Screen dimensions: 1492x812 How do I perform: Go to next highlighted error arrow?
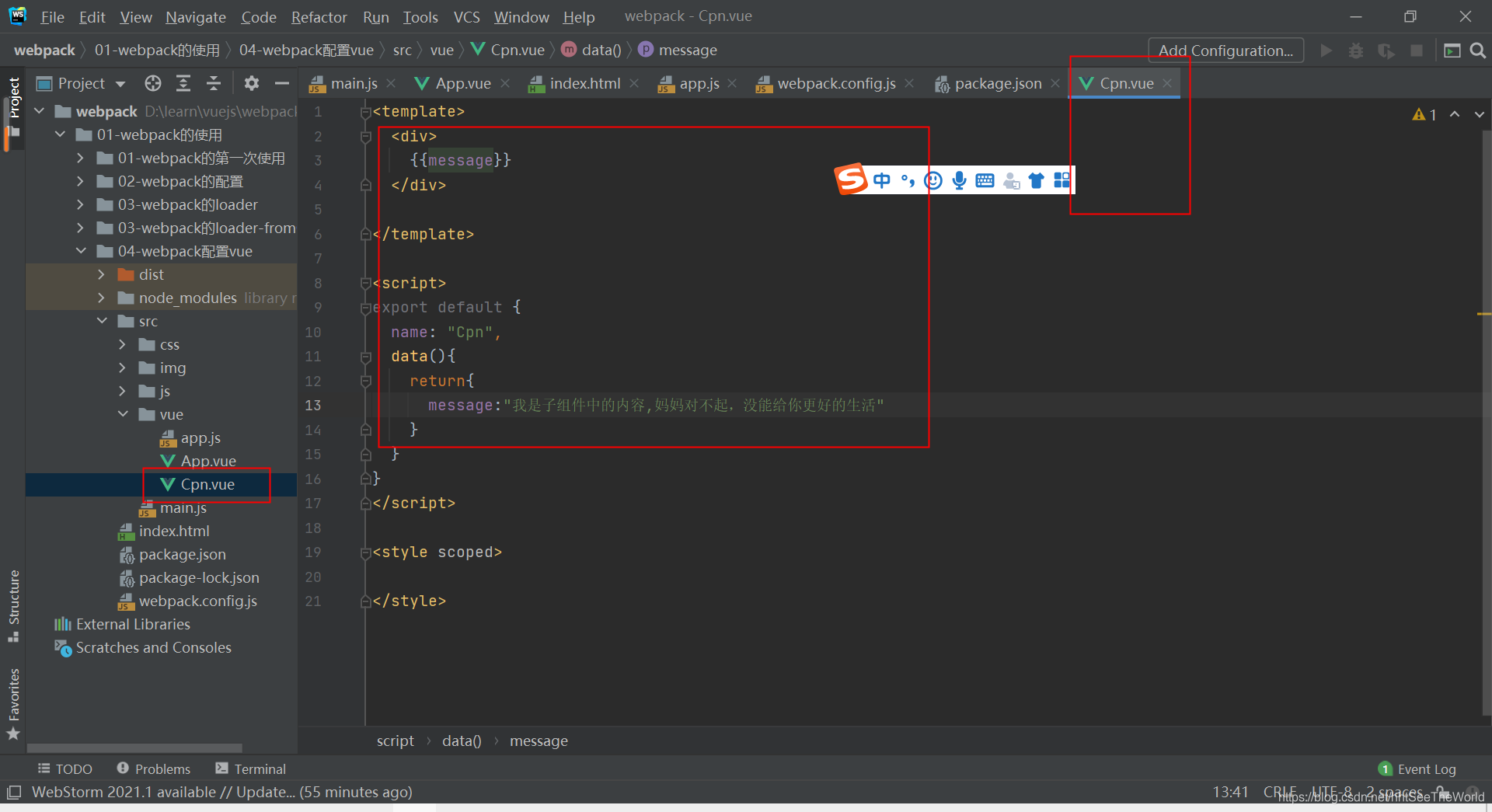coord(1479,114)
